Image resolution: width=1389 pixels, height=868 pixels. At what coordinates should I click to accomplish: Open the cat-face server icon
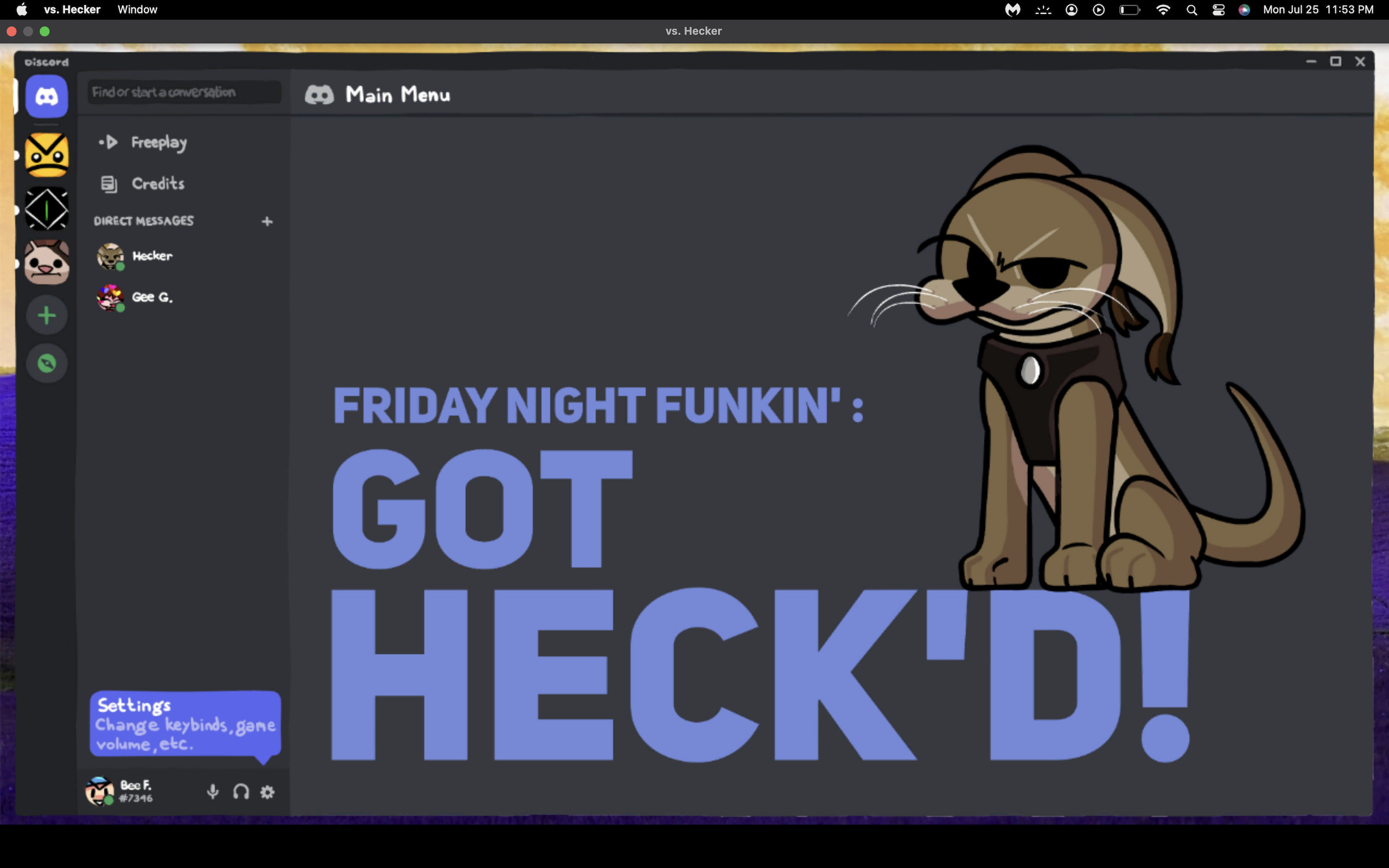click(47, 263)
